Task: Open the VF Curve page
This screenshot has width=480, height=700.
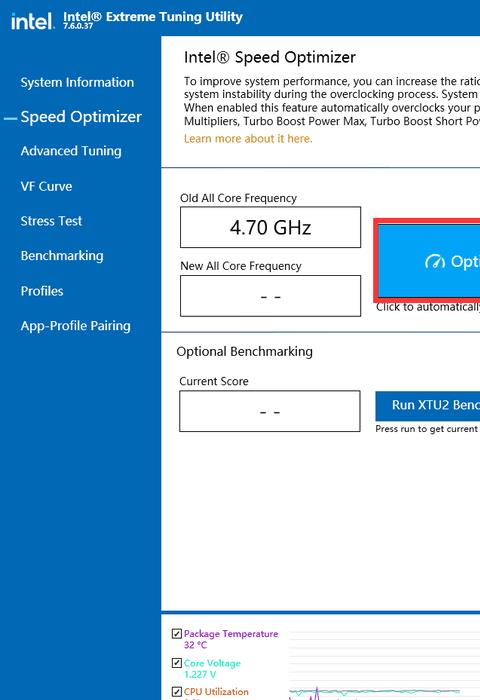Action: [x=46, y=186]
